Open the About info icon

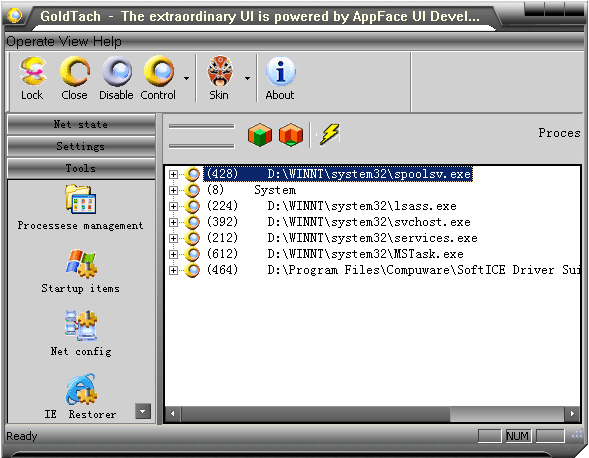(280, 71)
